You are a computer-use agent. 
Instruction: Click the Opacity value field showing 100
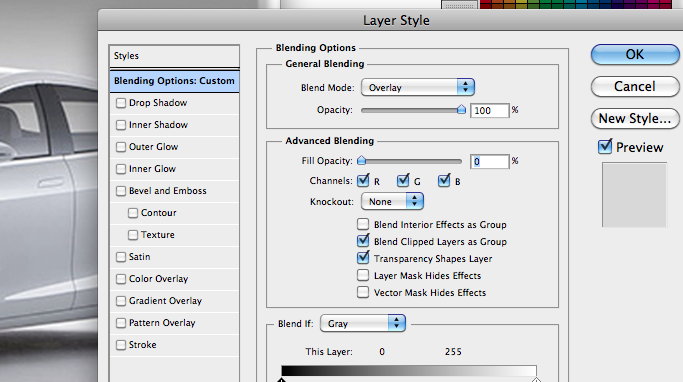(x=489, y=111)
